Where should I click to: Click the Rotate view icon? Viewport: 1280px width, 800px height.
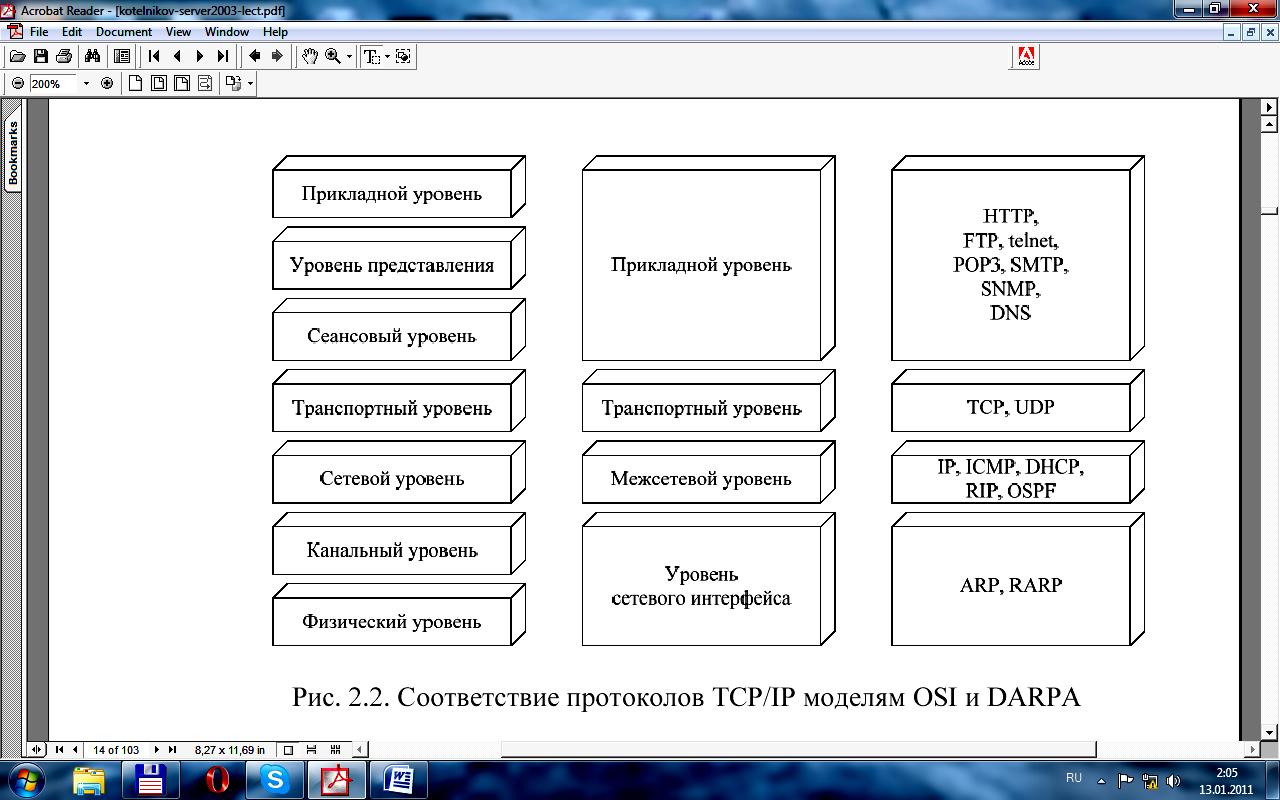pos(233,84)
